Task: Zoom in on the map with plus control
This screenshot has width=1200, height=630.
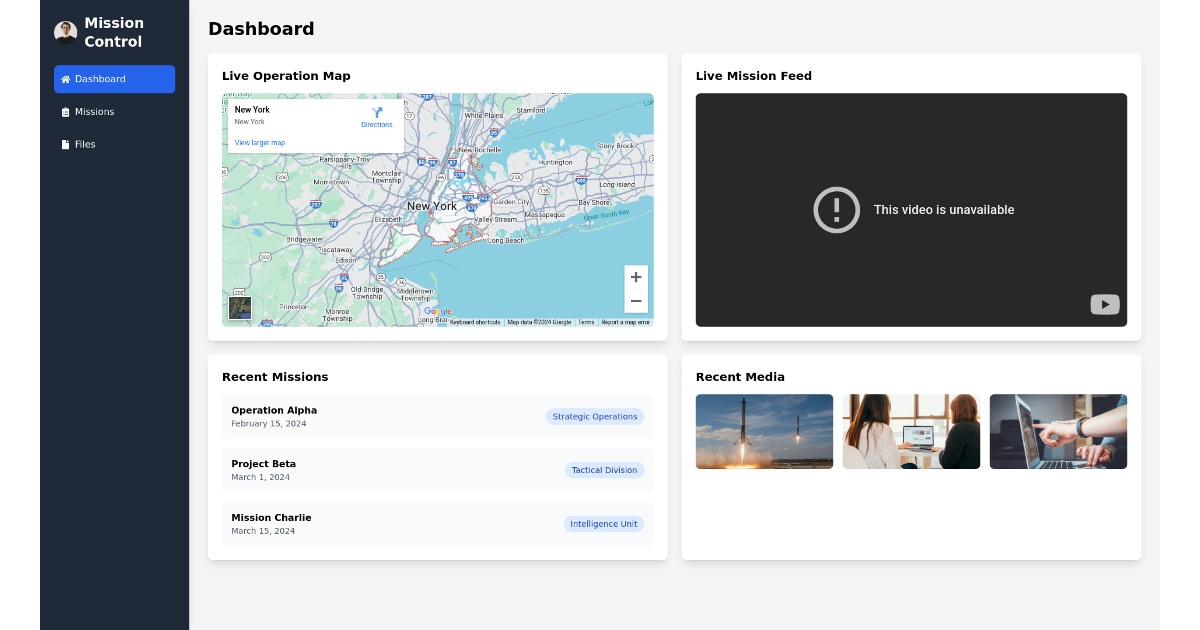Action: pos(636,276)
